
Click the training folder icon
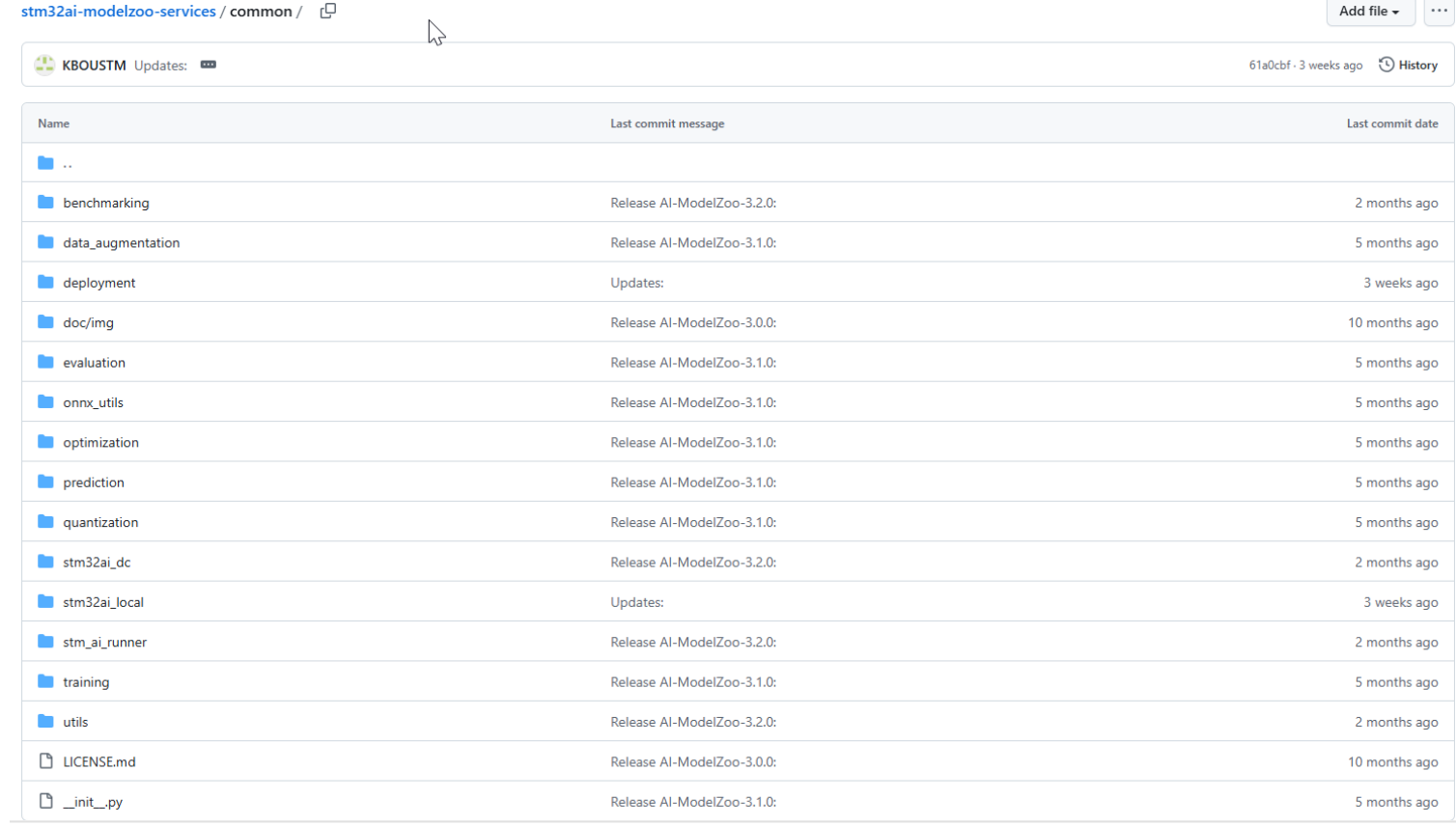click(x=45, y=682)
